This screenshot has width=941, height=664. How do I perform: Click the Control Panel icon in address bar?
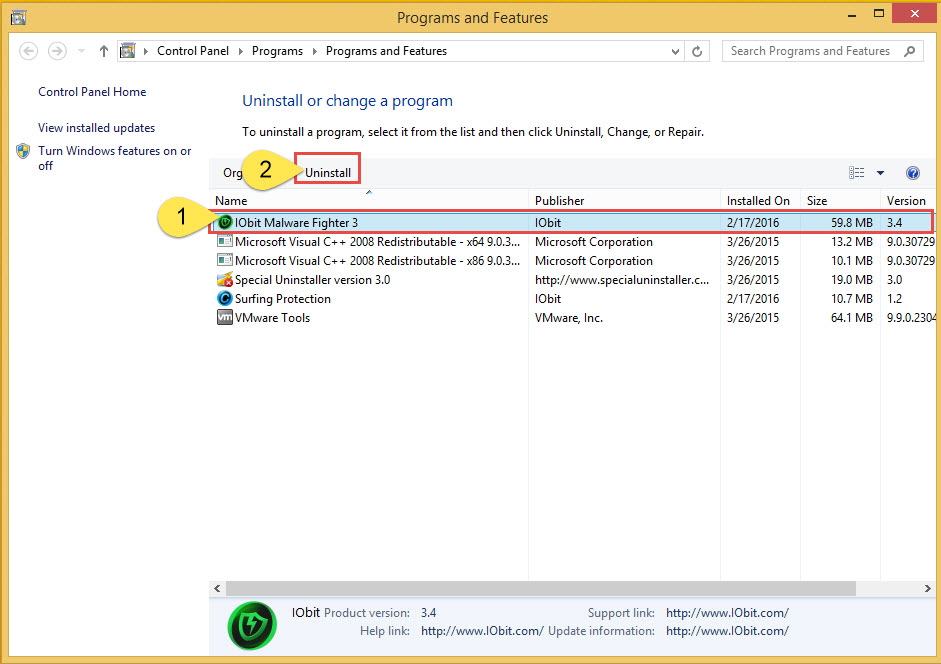pos(127,51)
